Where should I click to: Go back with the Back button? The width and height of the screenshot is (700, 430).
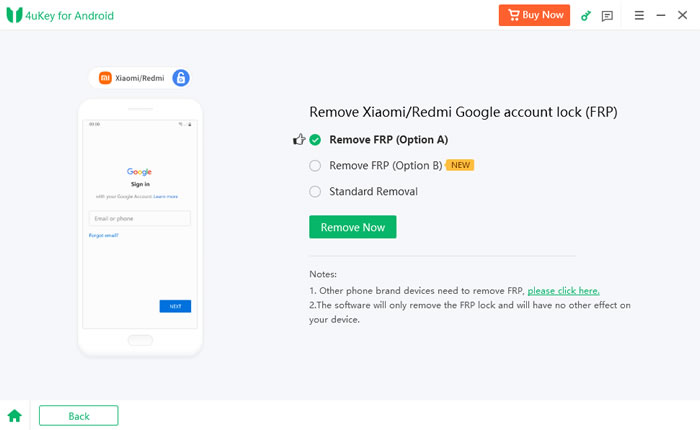(79, 416)
